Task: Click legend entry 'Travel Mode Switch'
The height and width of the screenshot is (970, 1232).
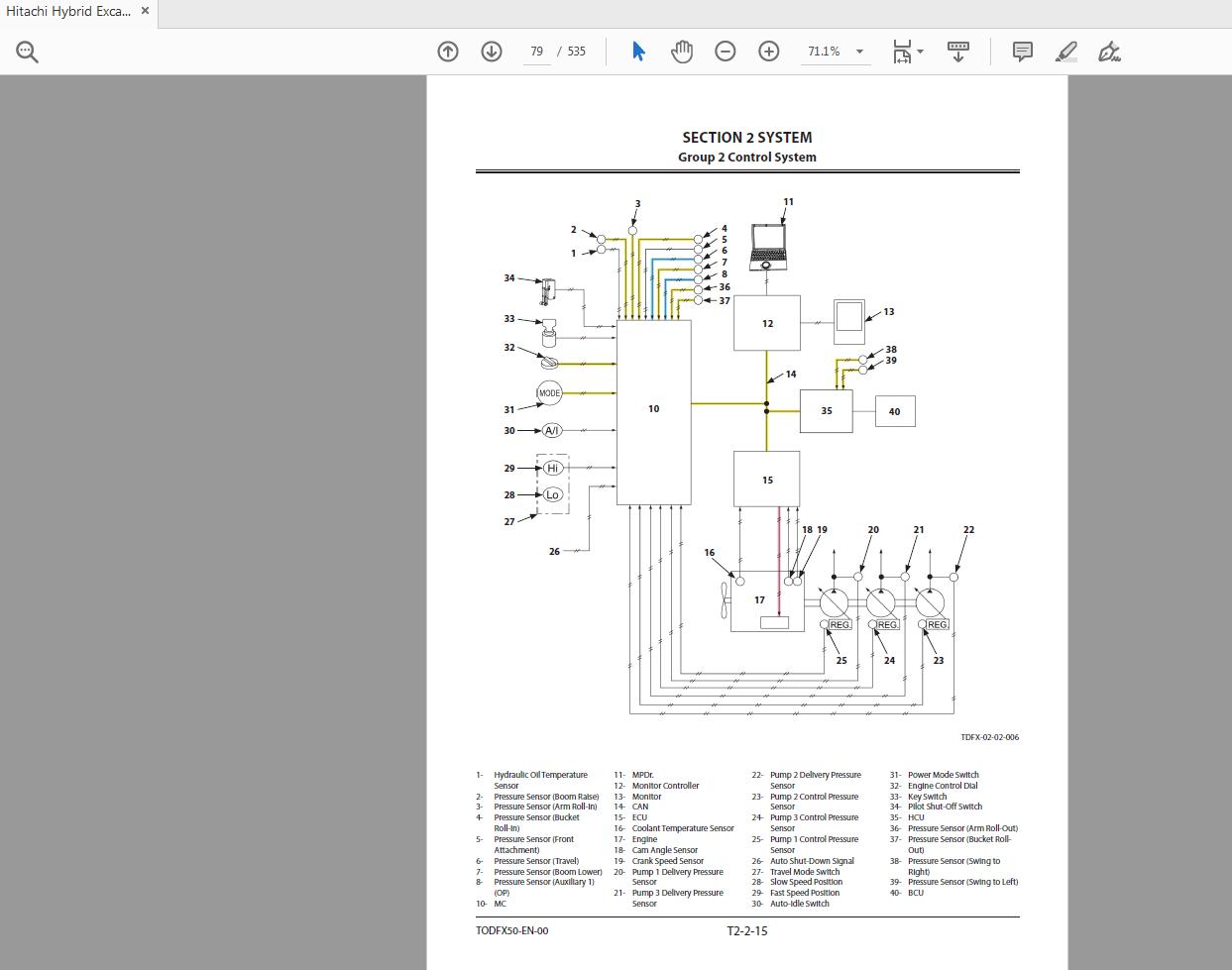Action: point(805,872)
